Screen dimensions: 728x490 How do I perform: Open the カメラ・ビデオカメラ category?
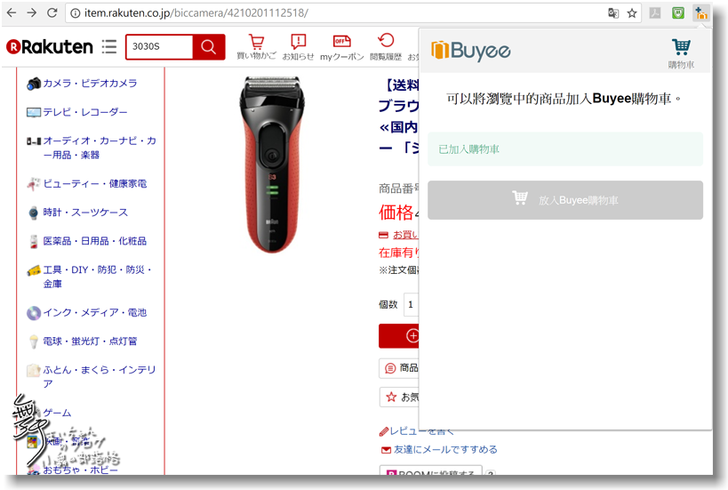pos(90,83)
